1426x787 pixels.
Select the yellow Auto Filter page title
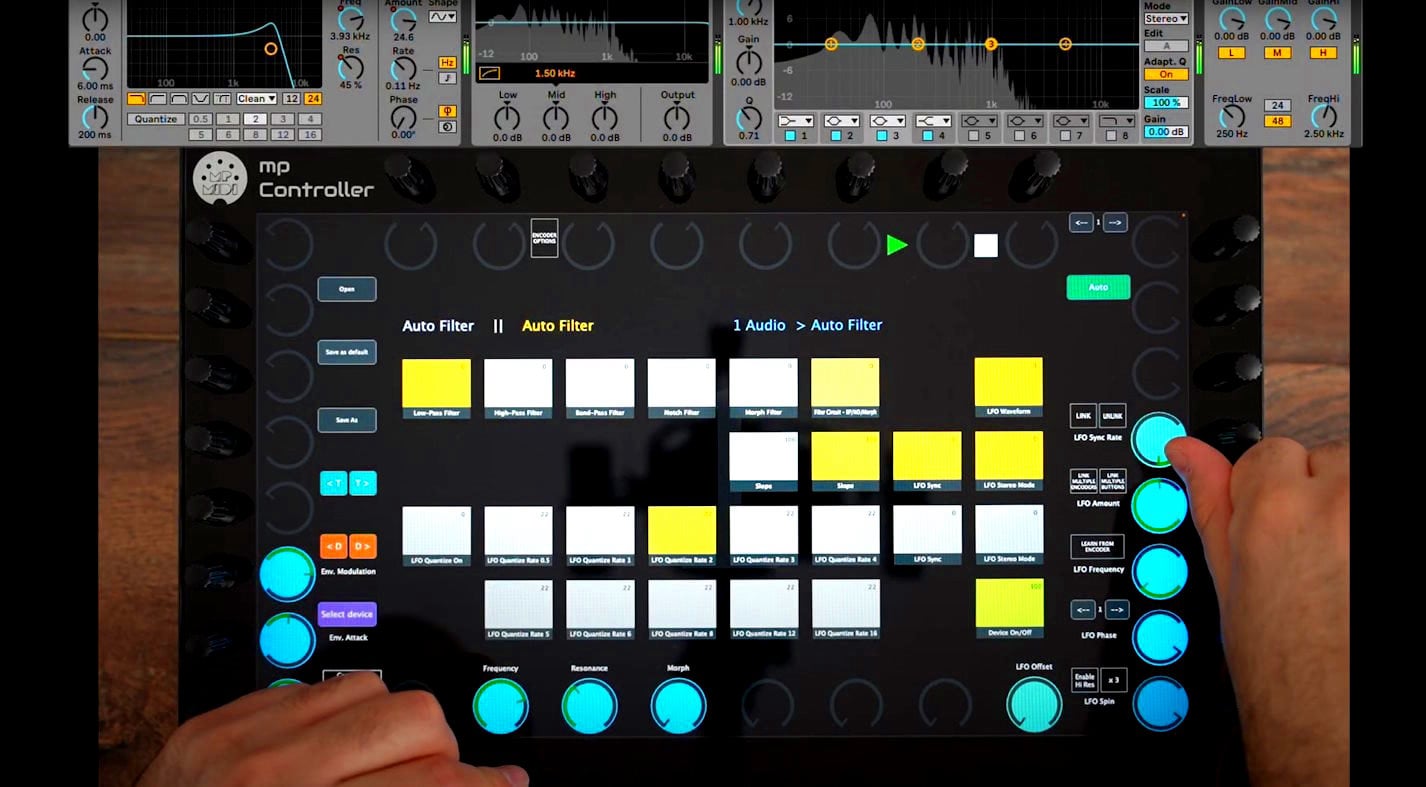pyautogui.click(x=558, y=326)
